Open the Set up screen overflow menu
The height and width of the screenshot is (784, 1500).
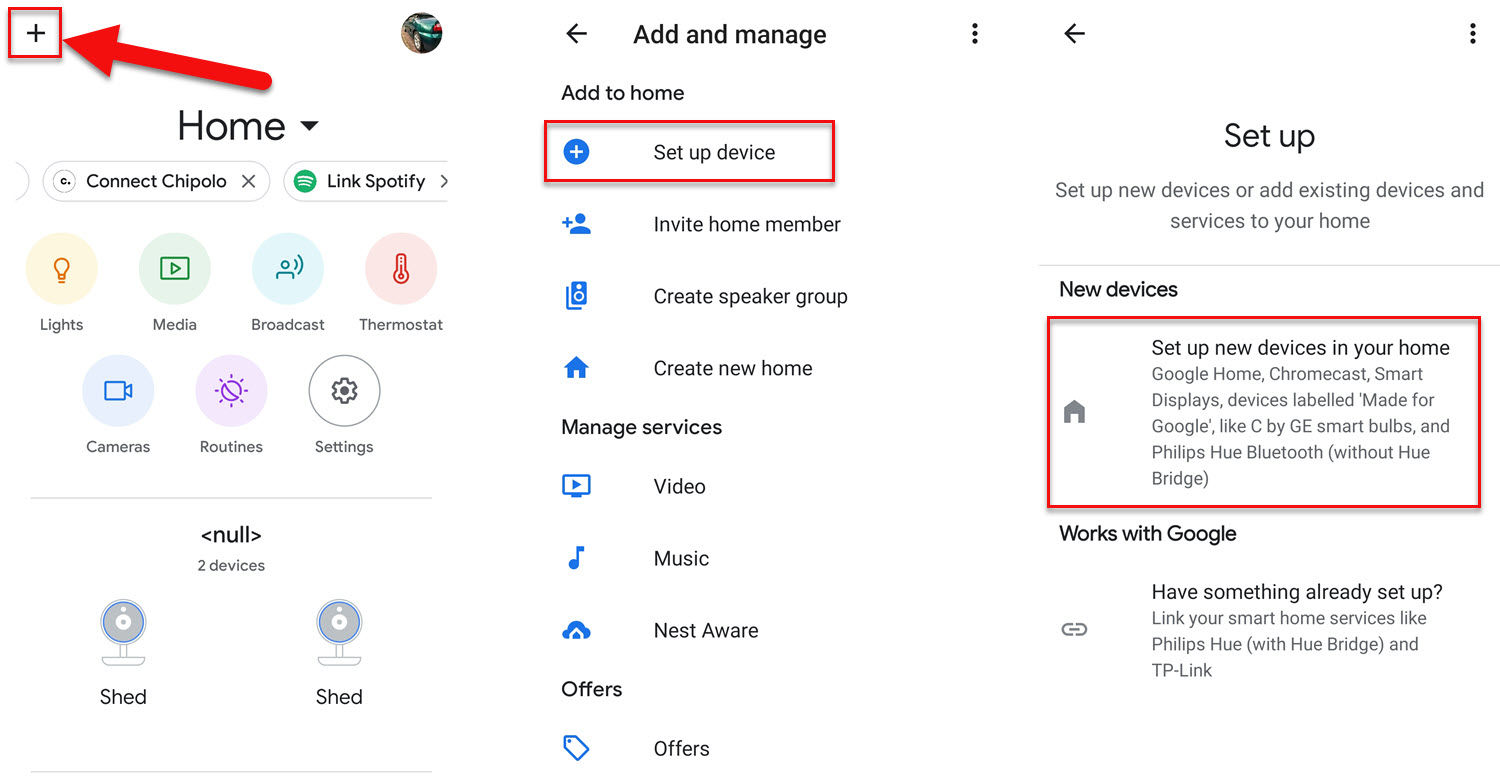coord(1472,34)
